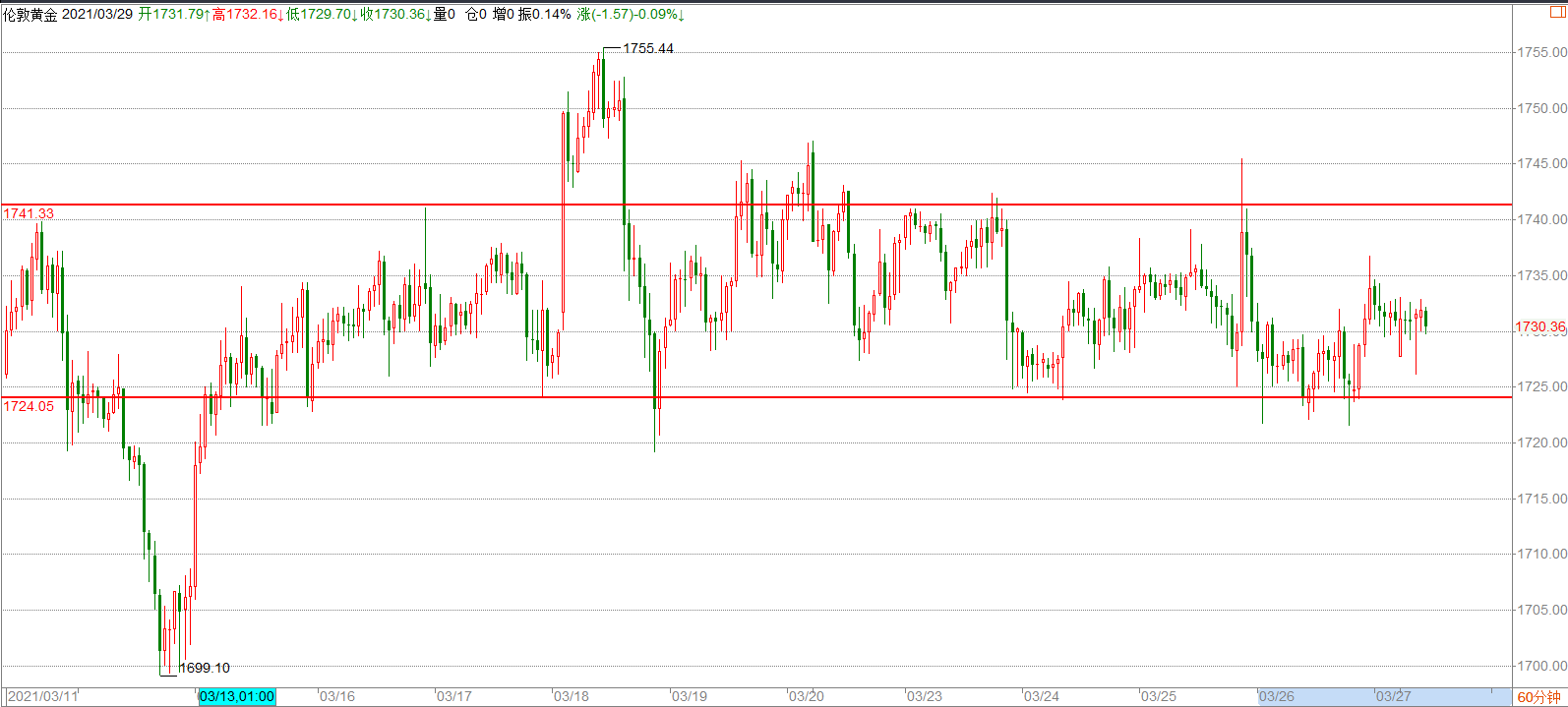Click the 03/18 date on time axis
The height and width of the screenshot is (707, 1568).
(572, 696)
